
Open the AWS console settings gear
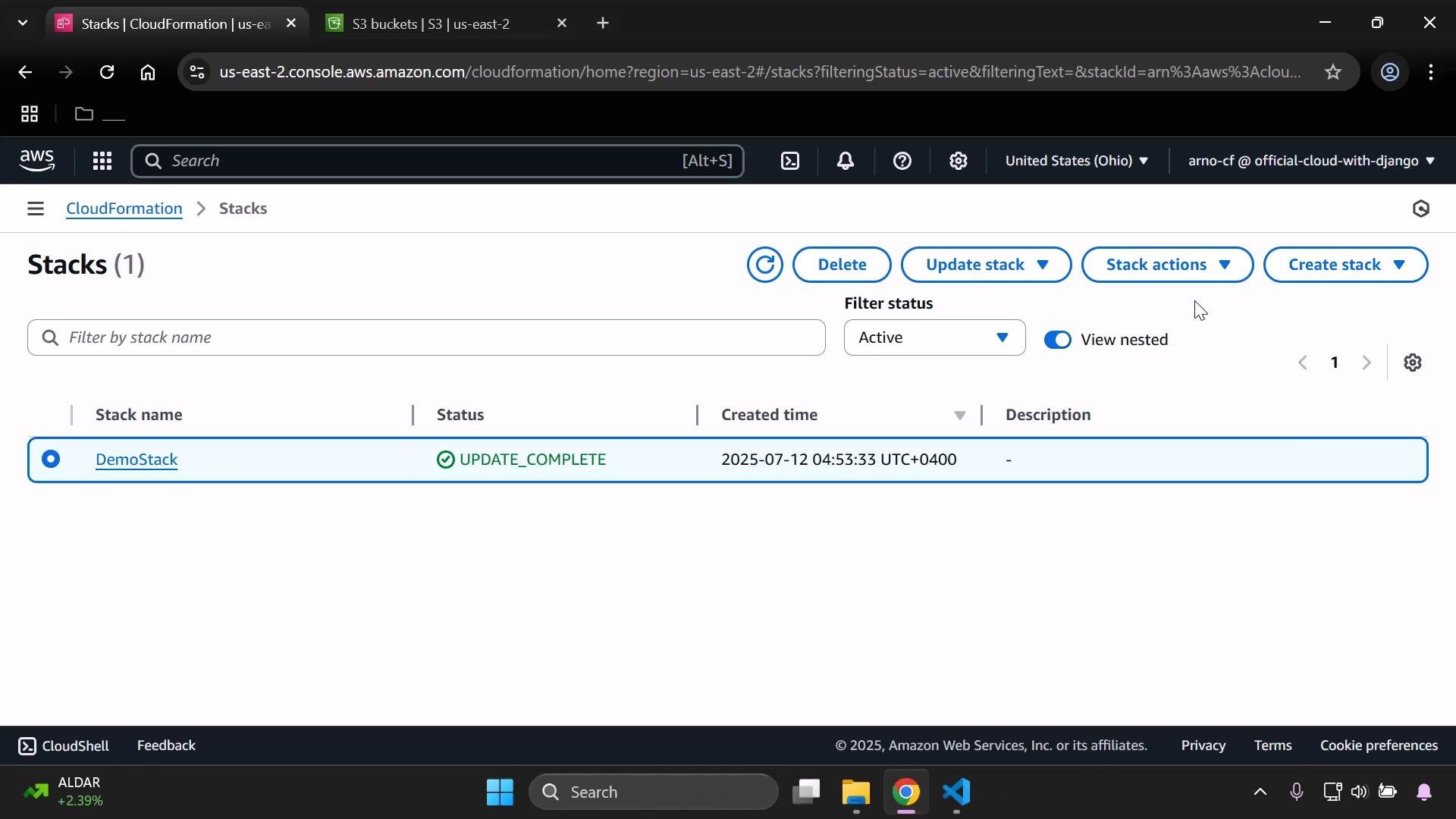pyautogui.click(x=959, y=161)
